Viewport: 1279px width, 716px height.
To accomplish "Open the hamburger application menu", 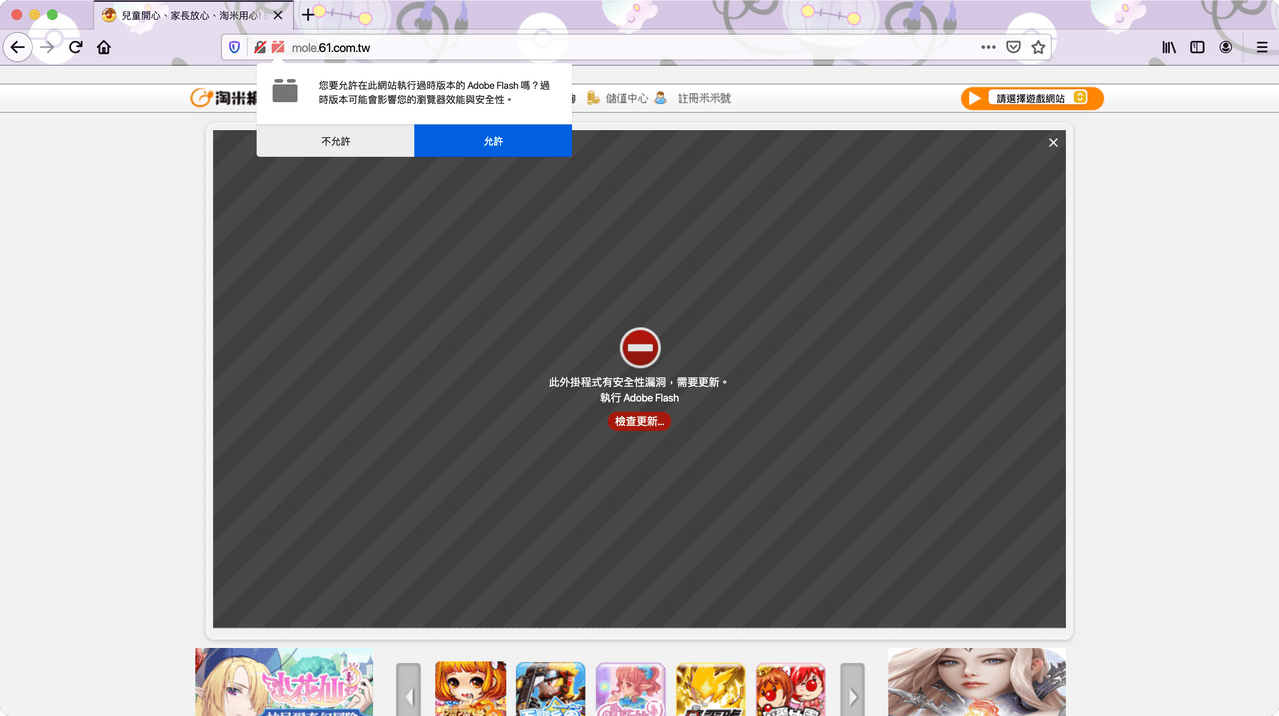I will 1262,47.
